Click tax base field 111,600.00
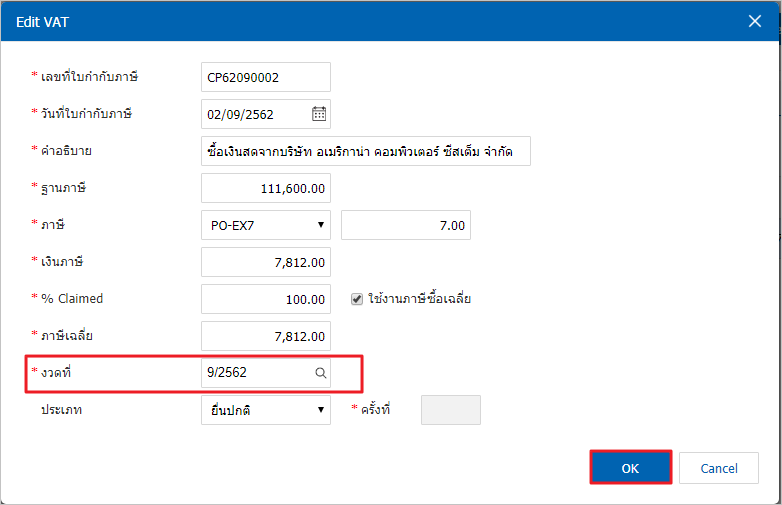The image size is (782, 505). [x=266, y=188]
